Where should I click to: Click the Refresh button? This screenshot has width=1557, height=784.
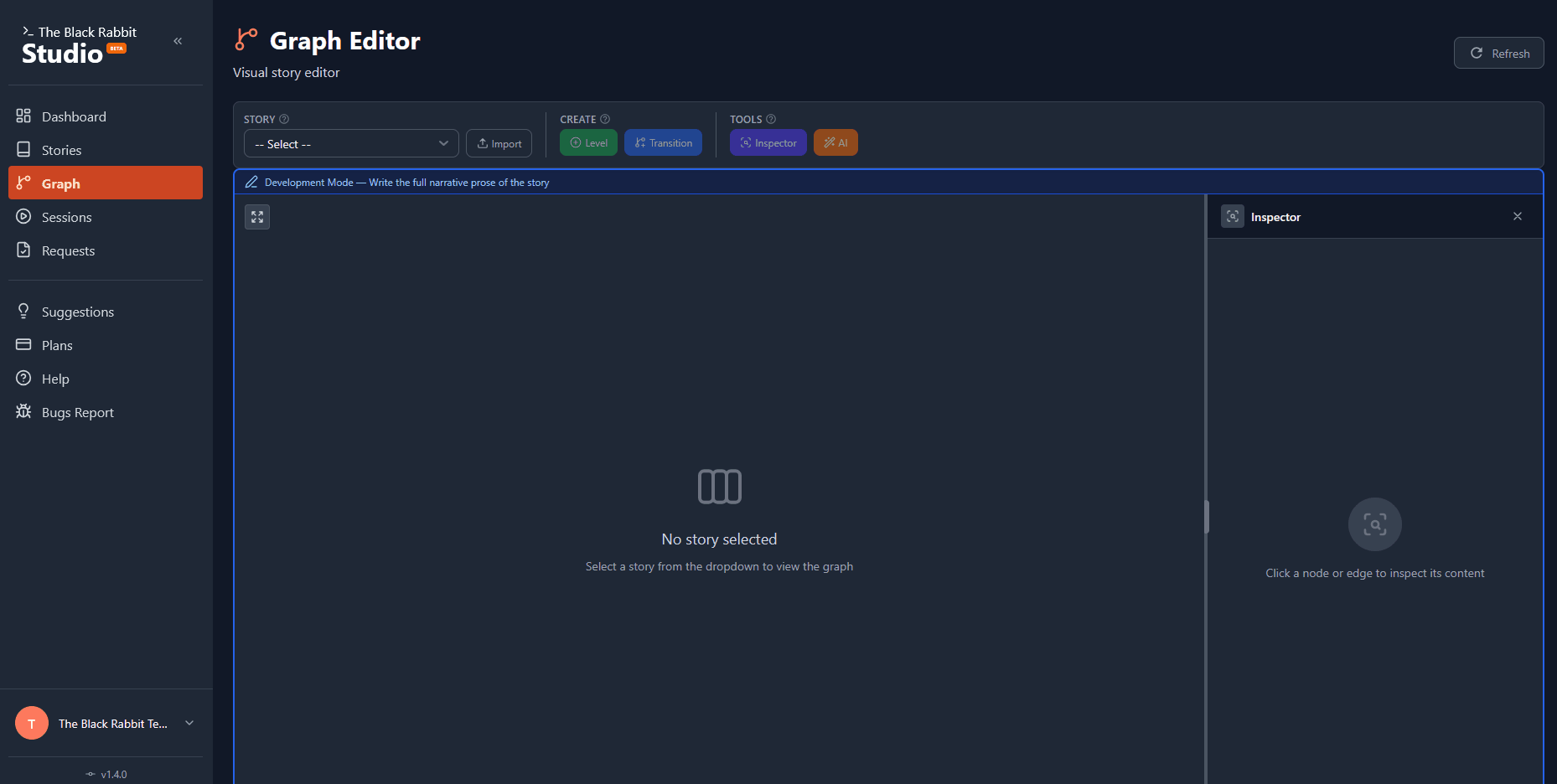[1498, 53]
